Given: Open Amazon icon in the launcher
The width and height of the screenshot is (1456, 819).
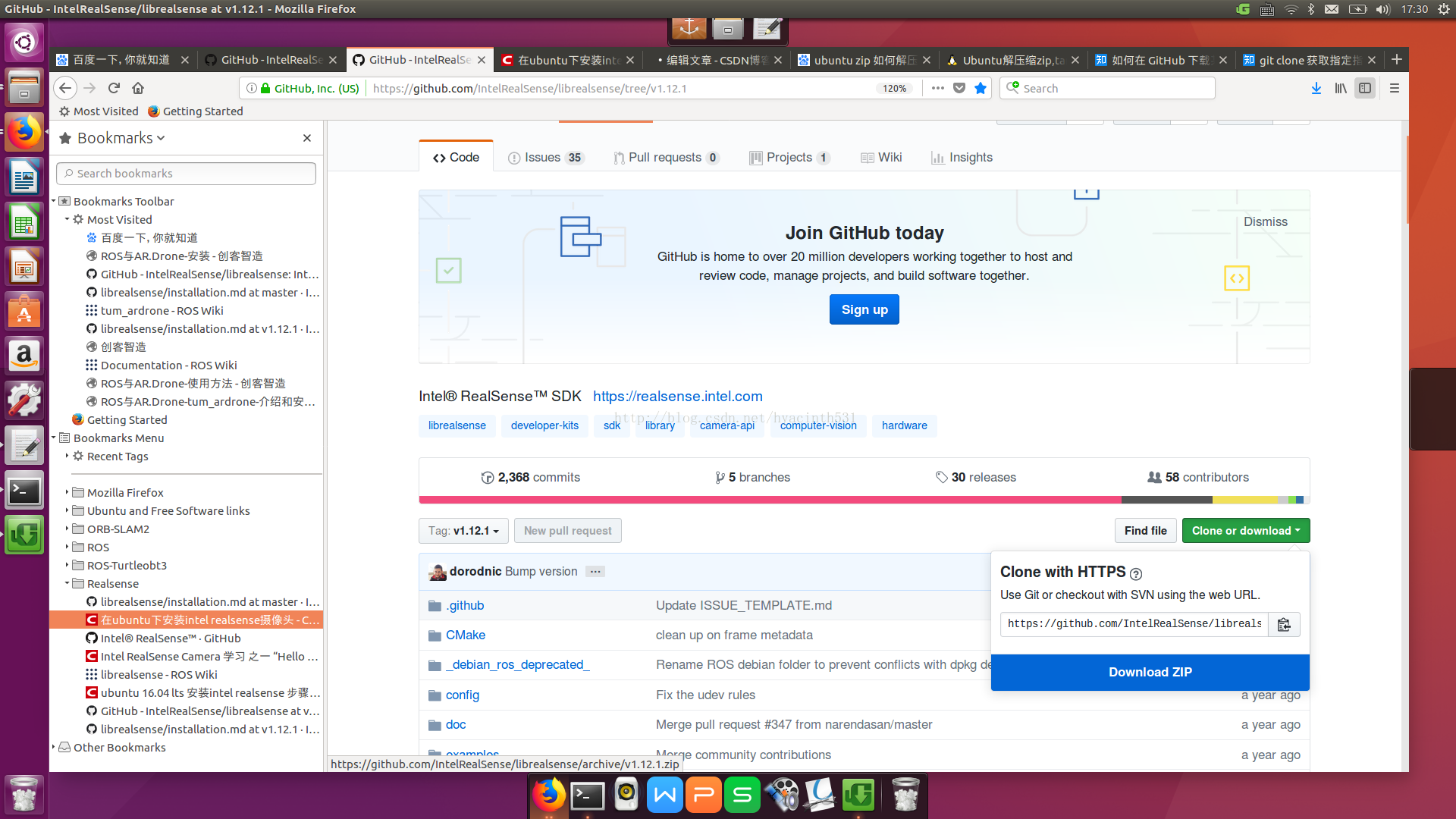Looking at the screenshot, I should (24, 356).
